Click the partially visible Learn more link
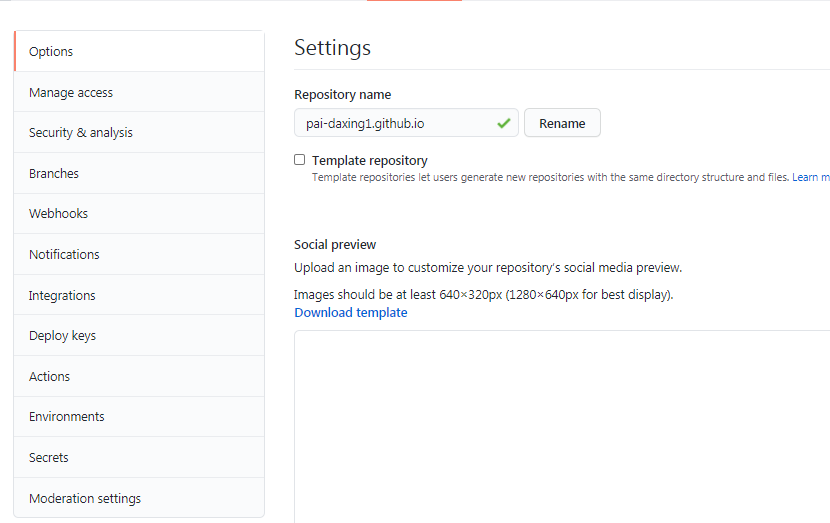This screenshot has width=830, height=523. coord(812,178)
